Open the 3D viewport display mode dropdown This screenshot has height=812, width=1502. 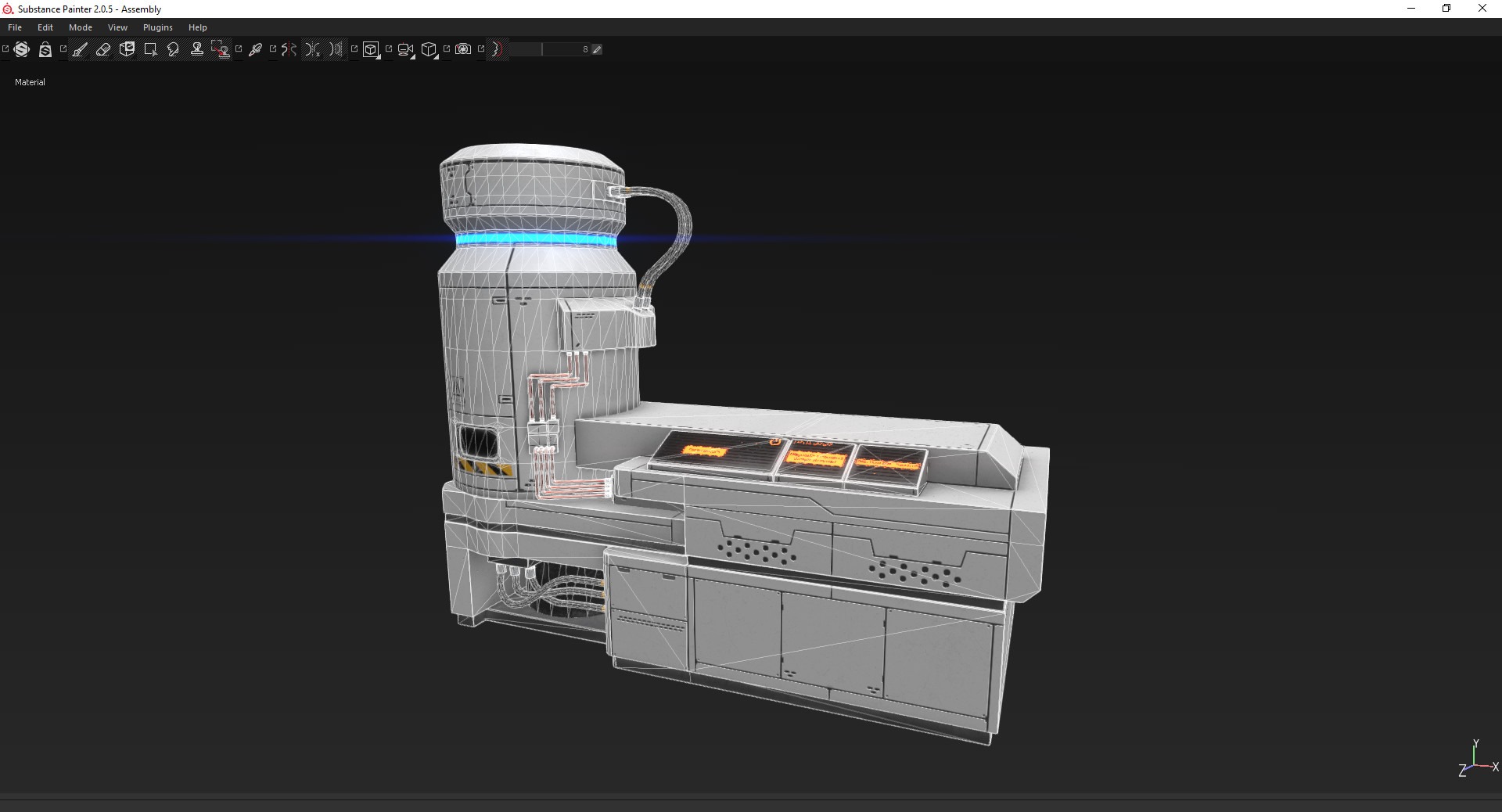point(372,50)
